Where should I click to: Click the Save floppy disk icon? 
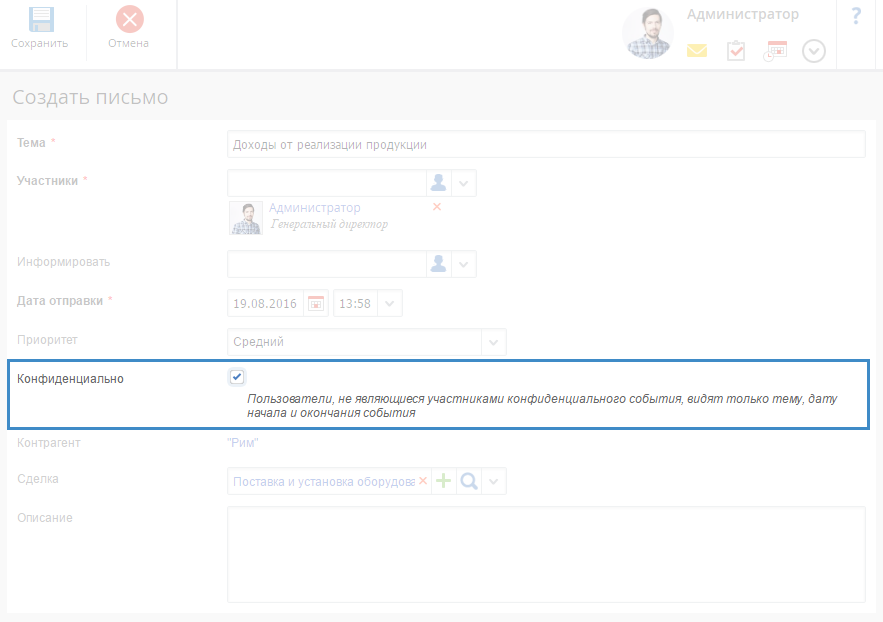pyautogui.click(x=41, y=20)
